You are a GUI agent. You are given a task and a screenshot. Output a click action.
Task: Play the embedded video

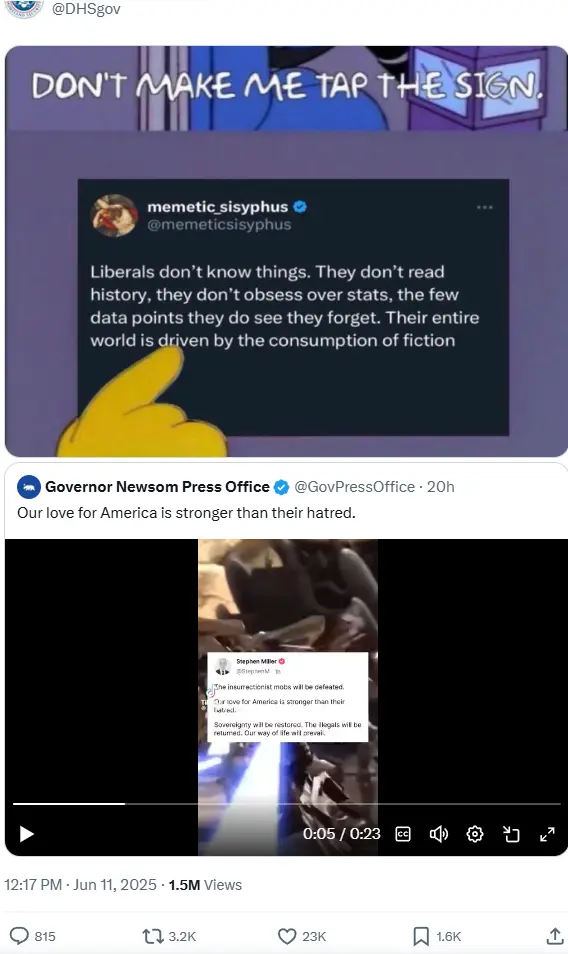[26, 834]
